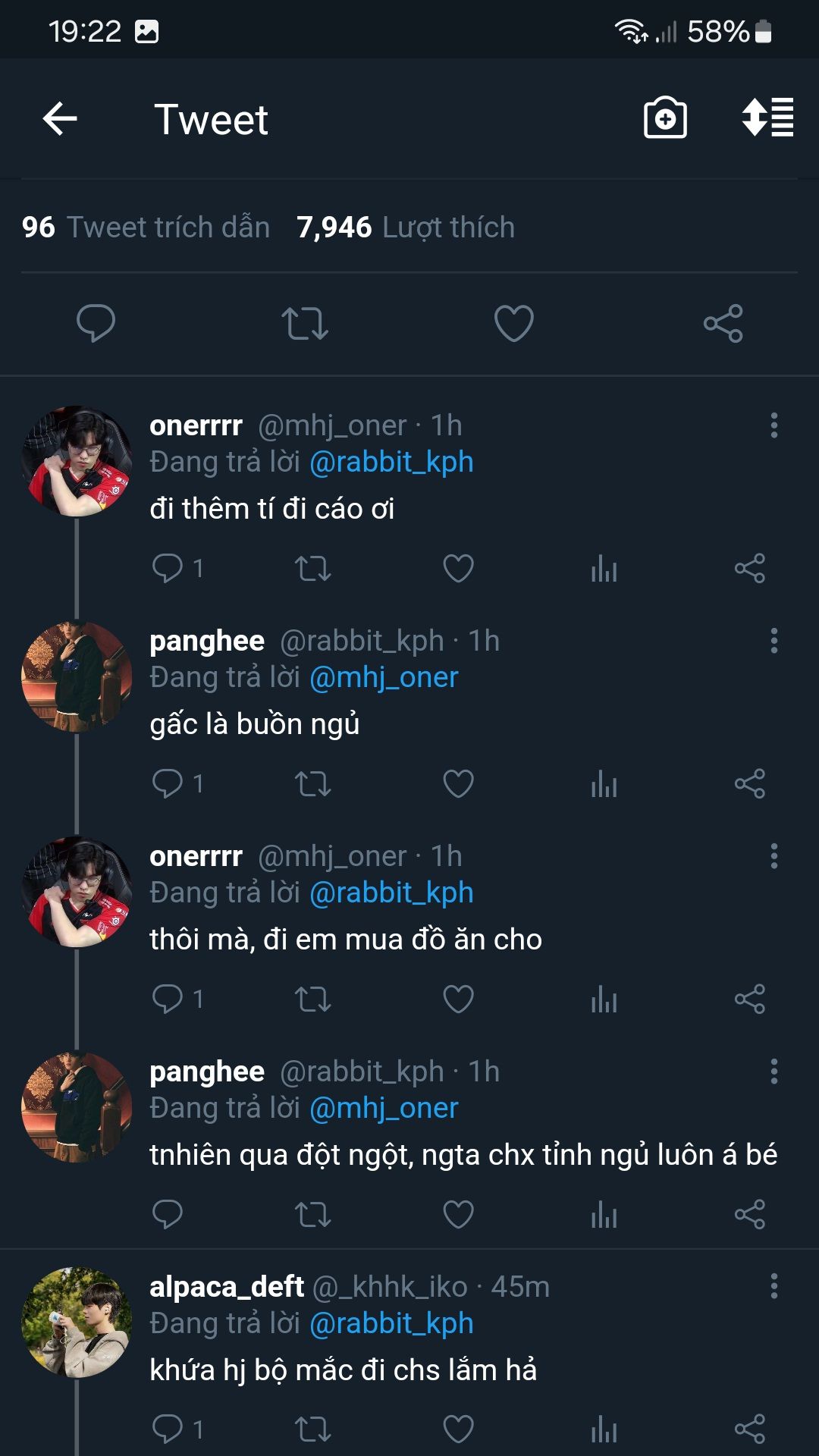Viewport: 819px width, 1456px height.
Task: Like the main tweet with heart icon
Action: coord(513,323)
